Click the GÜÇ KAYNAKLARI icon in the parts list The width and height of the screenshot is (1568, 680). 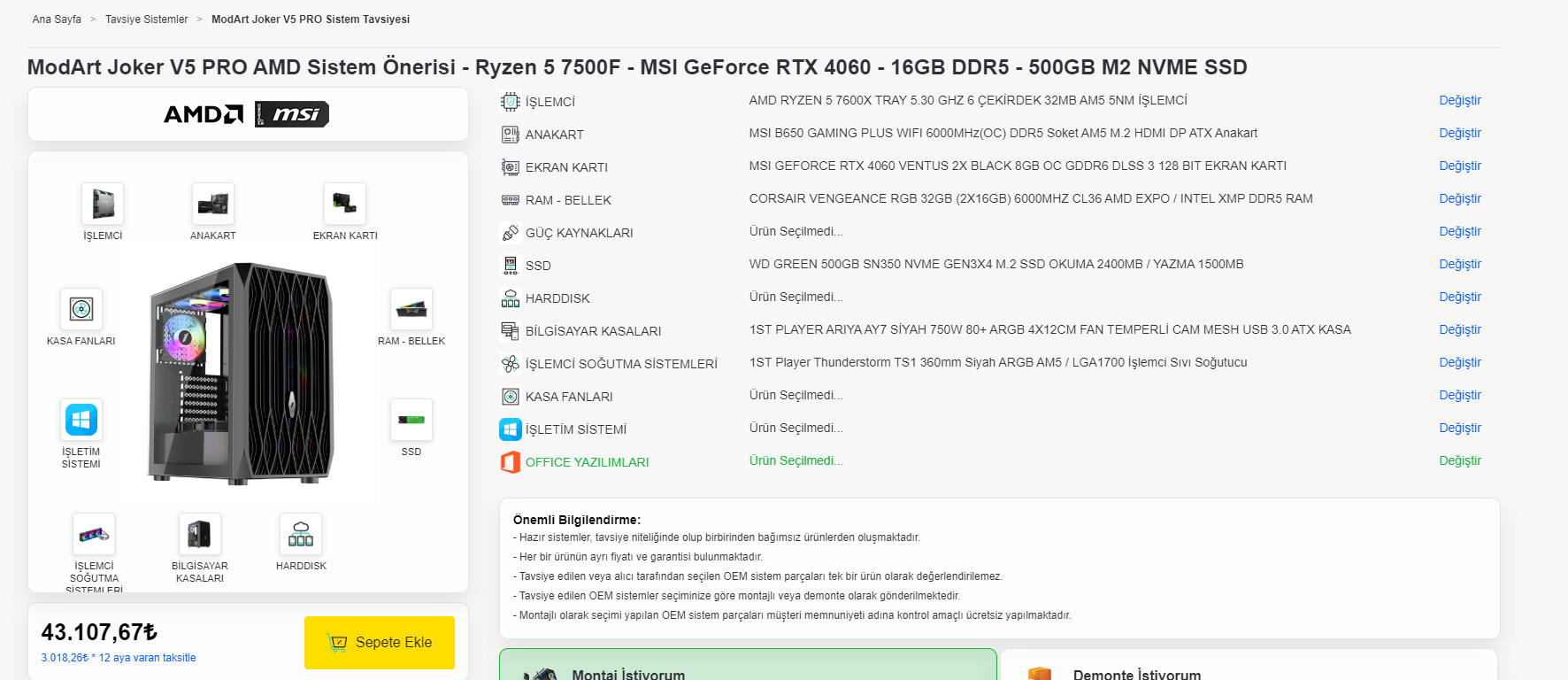[x=511, y=233]
